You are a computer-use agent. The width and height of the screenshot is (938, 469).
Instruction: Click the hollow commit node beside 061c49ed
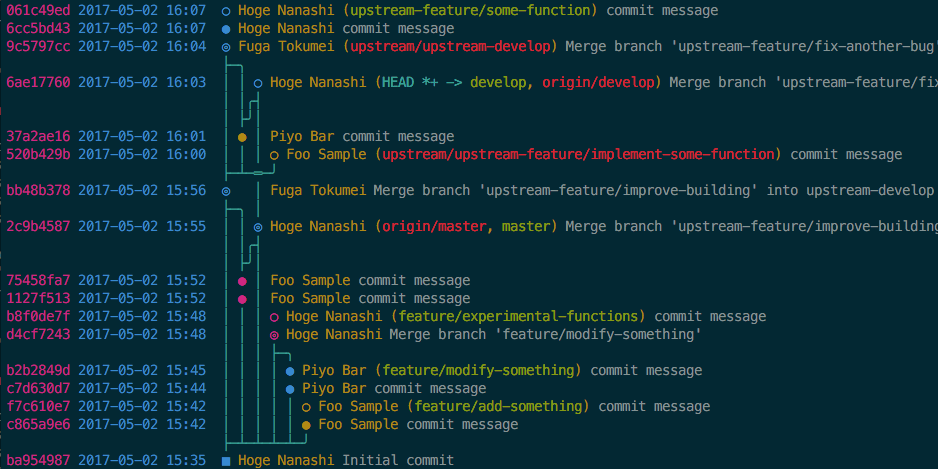(x=226, y=11)
